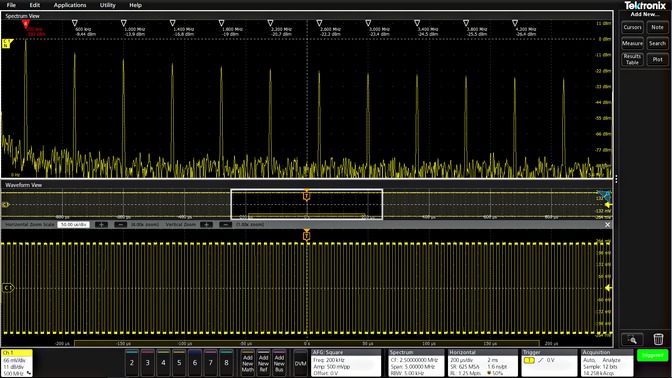Select the 3.800 MHz peak marker triangle
672x378 pixels.
click(x=465, y=23)
